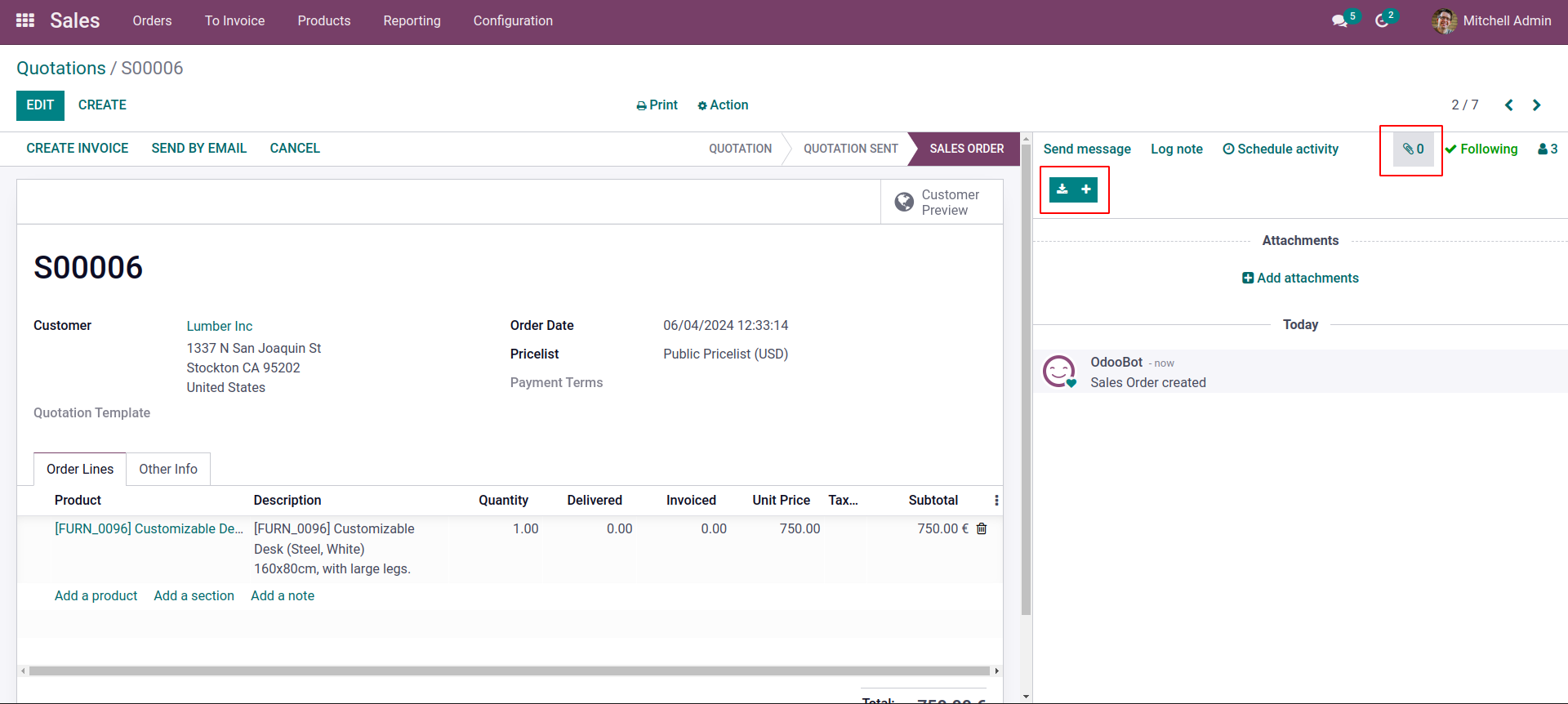Open the conversations chat icon

1340,20
